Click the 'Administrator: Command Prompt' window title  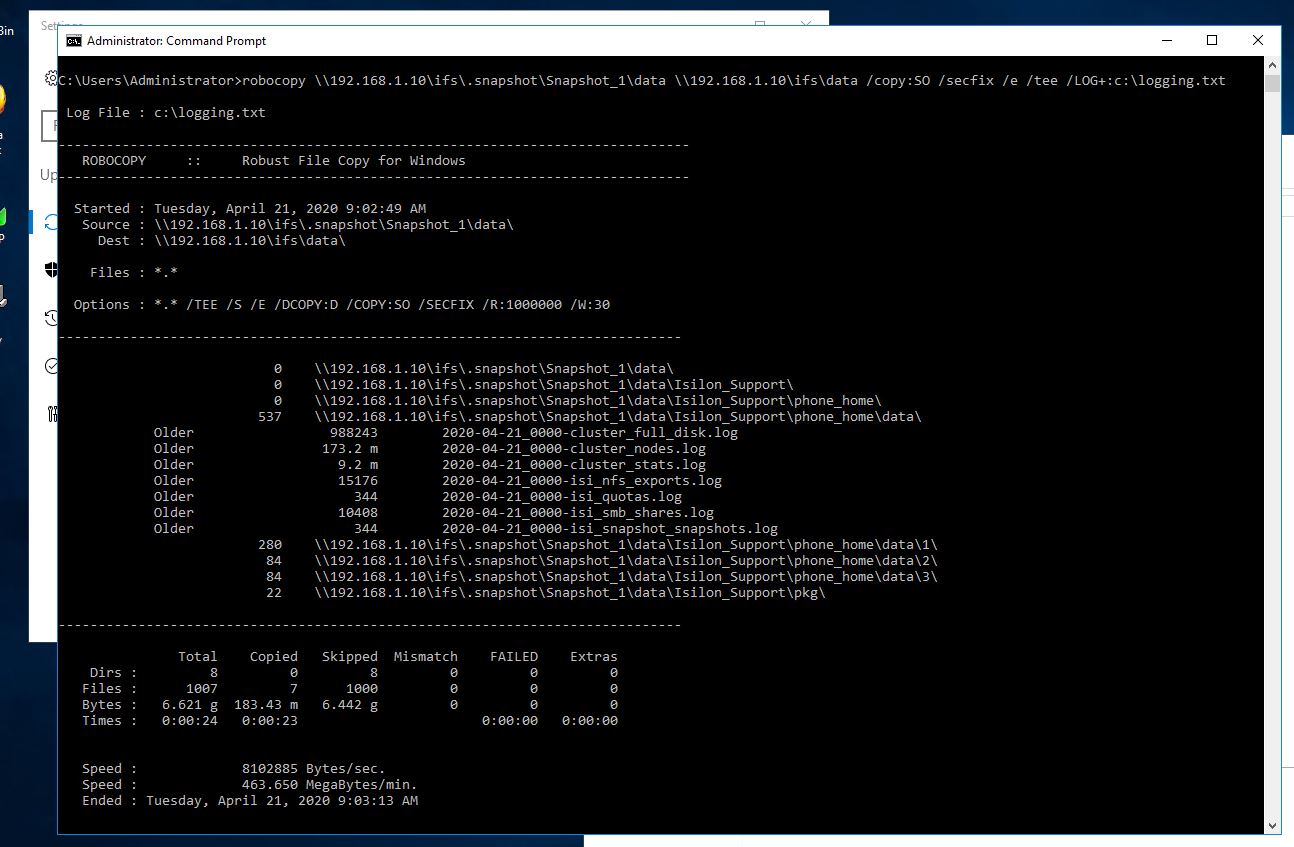[x=177, y=41]
